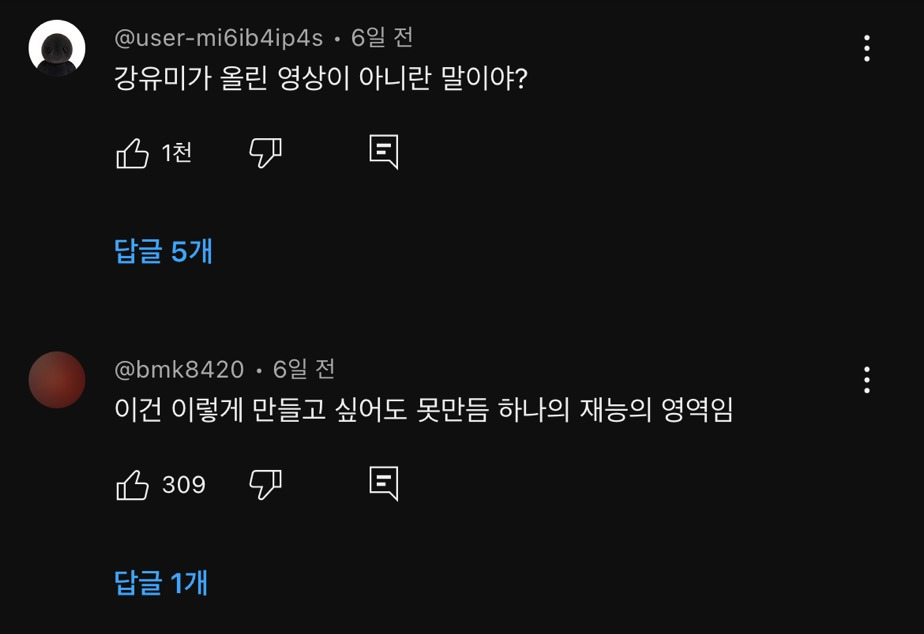Expand the 답글 1개 reply thread
The width and height of the screenshot is (924, 634).
coord(162,583)
